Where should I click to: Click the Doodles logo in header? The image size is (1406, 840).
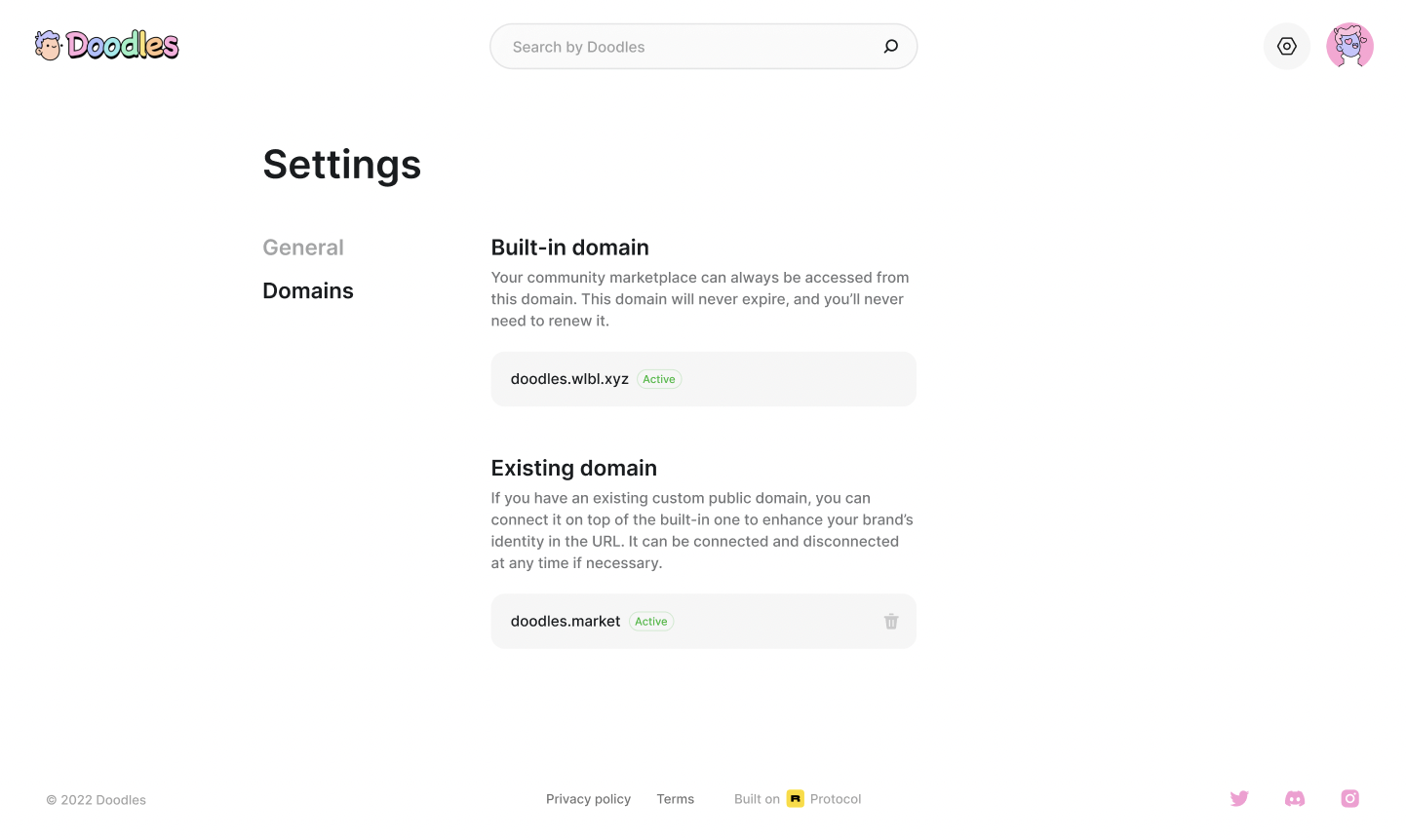click(107, 45)
